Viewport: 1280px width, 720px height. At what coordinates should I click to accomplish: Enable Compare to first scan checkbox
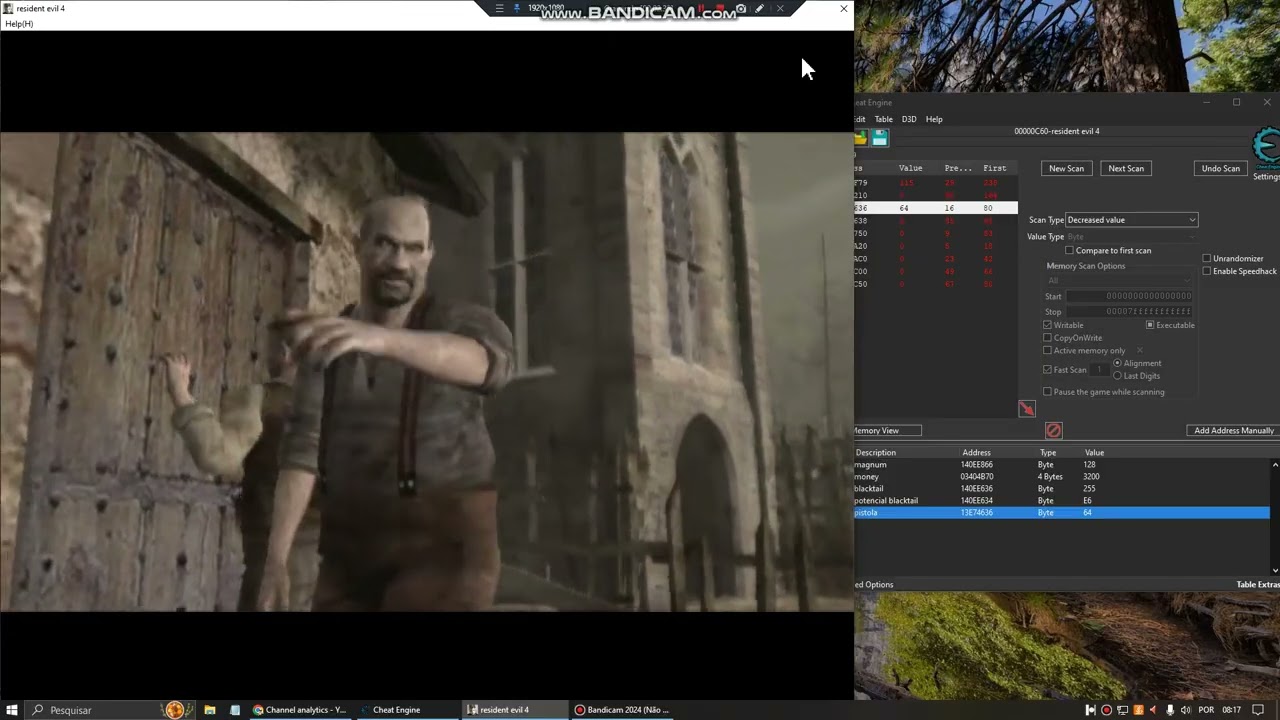click(1069, 250)
